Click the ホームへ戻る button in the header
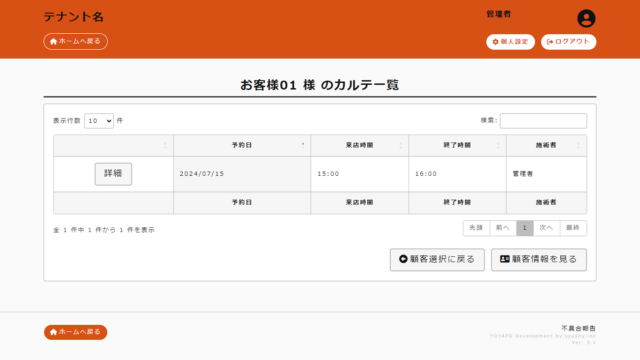This screenshot has width=640, height=360. (76, 41)
